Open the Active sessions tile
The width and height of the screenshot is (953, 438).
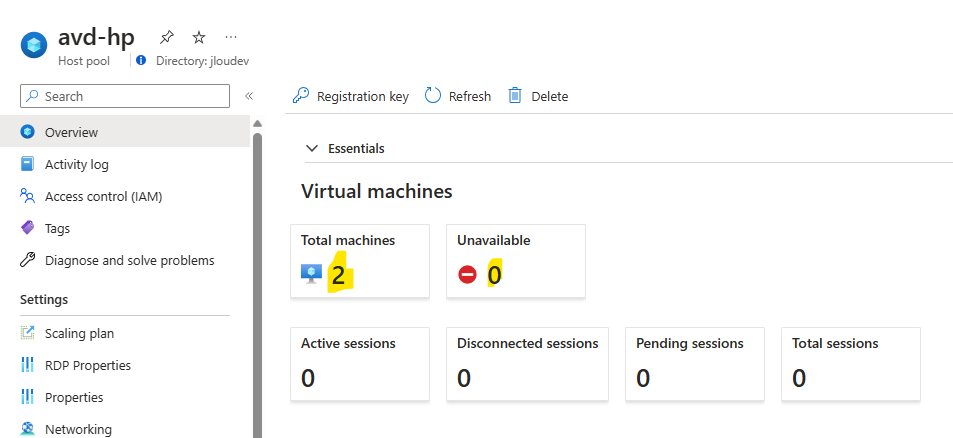coord(360,364)
